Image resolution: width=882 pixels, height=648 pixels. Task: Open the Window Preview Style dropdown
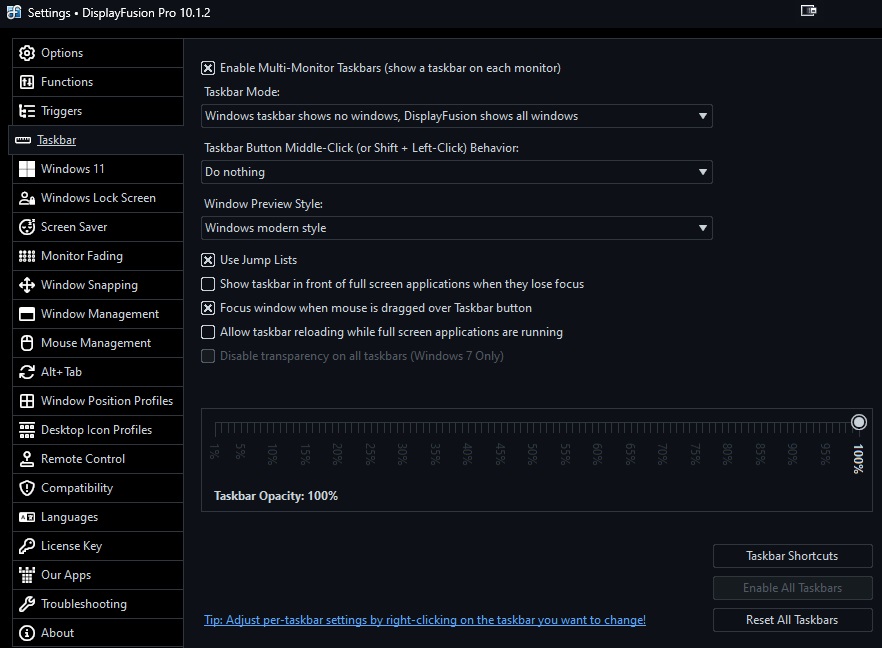[457, 228]
